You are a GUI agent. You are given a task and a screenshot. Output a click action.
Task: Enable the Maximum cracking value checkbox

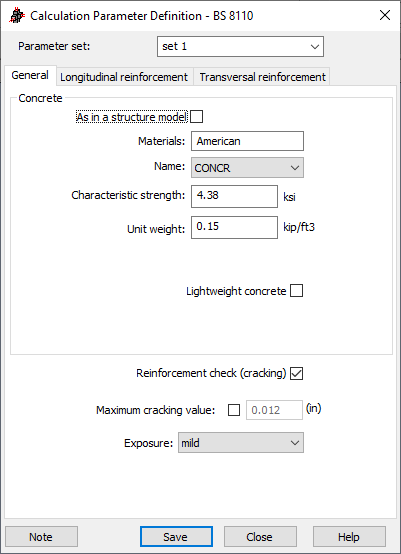[x=234, y=410]
